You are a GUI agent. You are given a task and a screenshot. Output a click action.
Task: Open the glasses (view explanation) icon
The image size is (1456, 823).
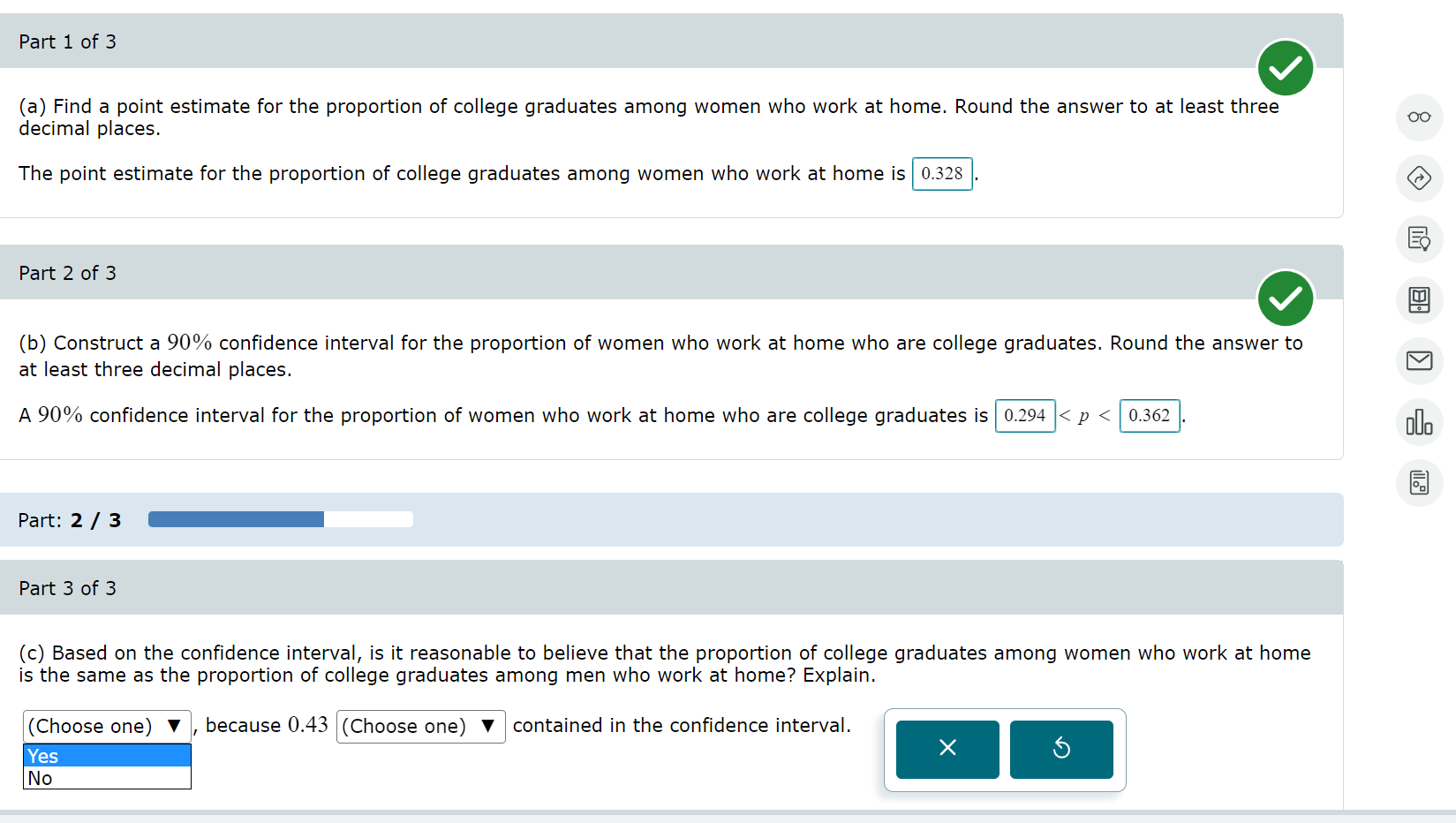click(1419, 117)
